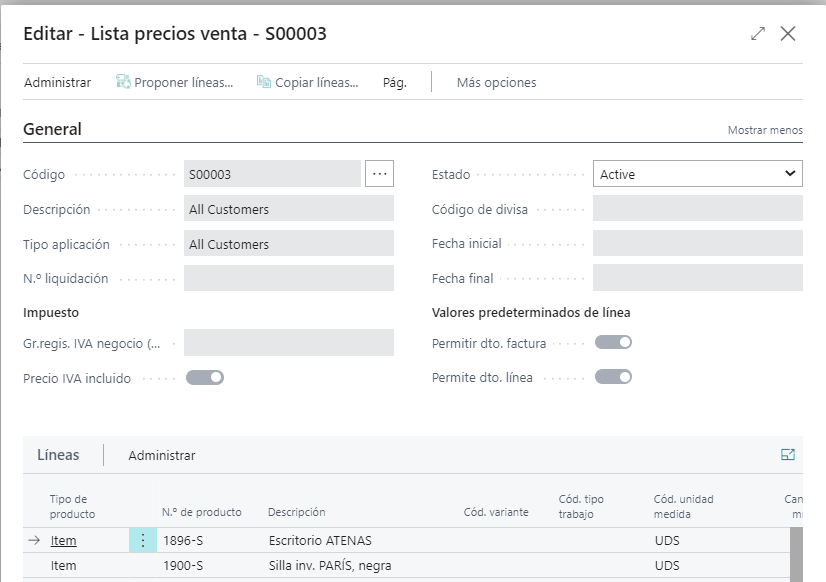Click the underlined Item link in first row
This screenshot has width=826, height=582.
tap(64, 541)
